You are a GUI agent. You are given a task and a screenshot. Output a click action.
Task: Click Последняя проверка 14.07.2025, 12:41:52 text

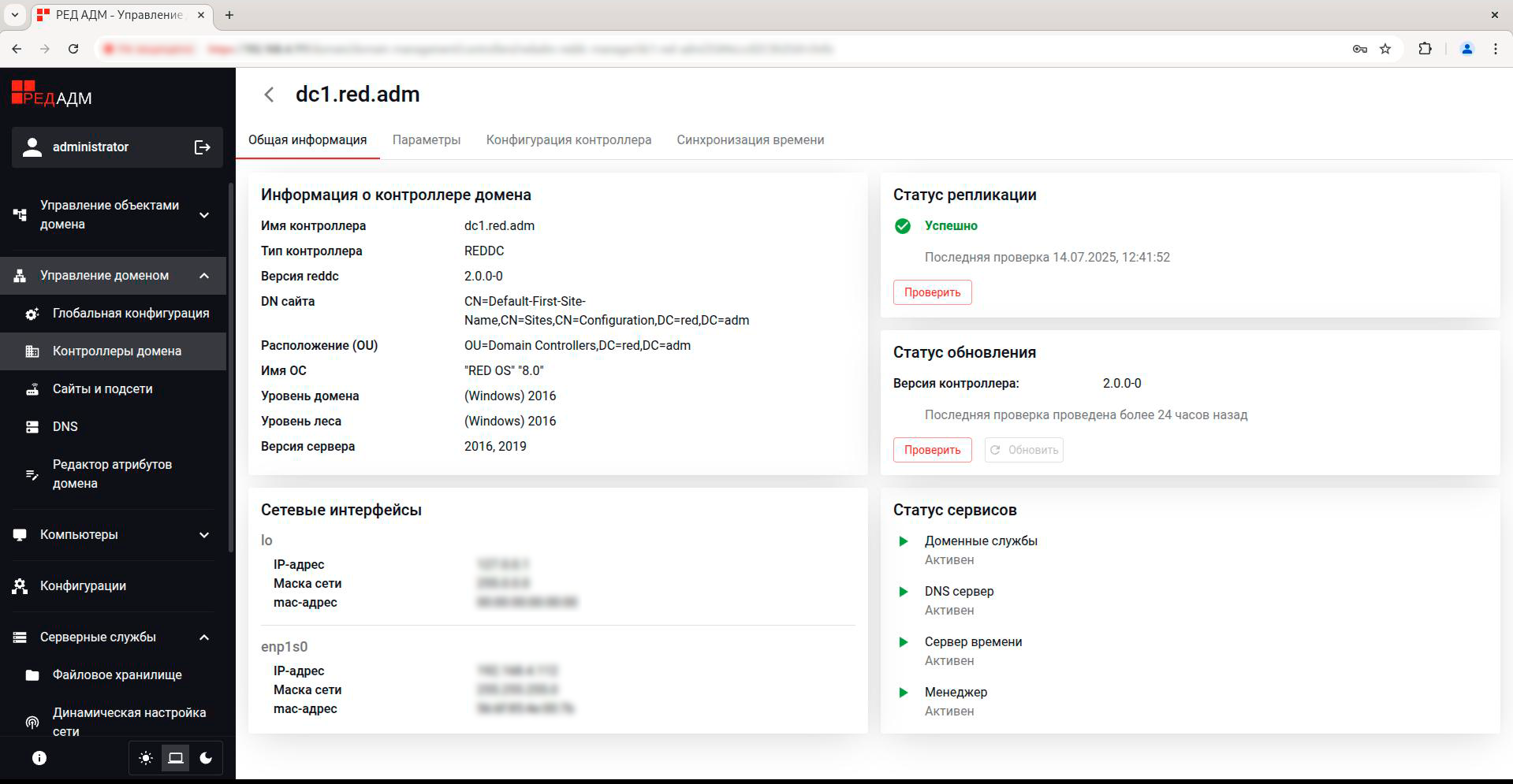click(1047, 258)
